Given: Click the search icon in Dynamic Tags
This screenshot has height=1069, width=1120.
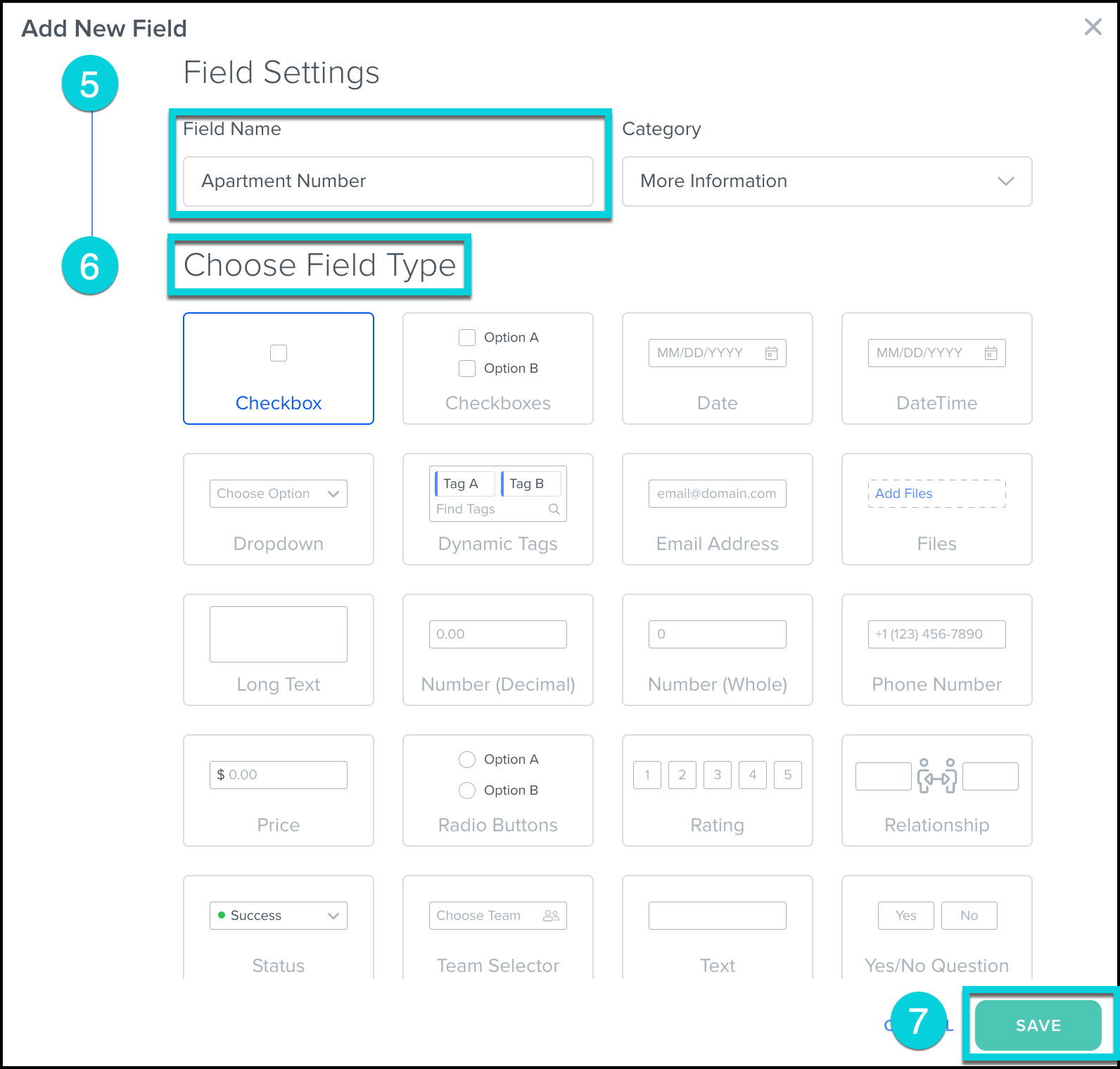Looking at the screenshot, I should pos(554,509).
